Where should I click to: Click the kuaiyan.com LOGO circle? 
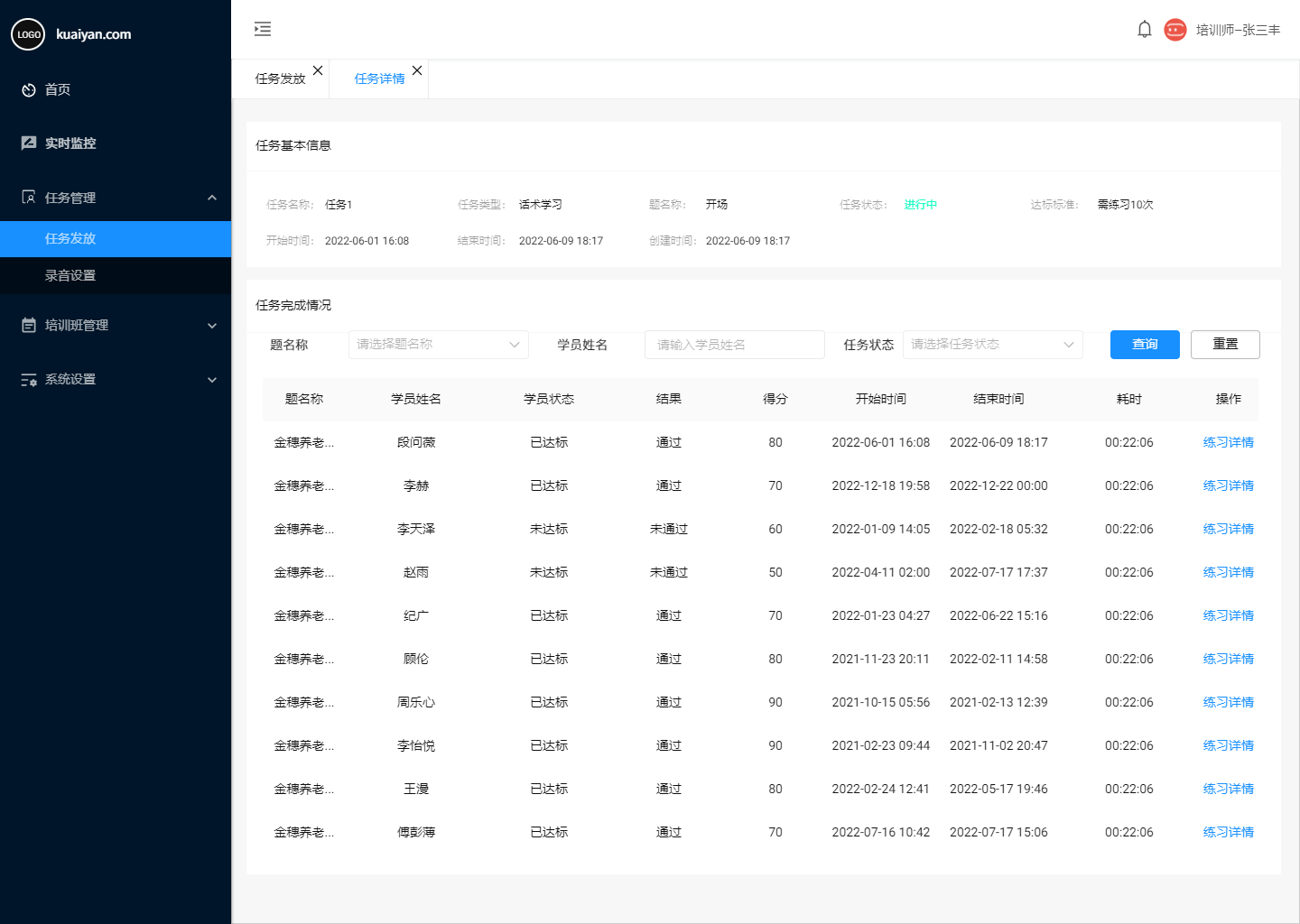point(28,34)
